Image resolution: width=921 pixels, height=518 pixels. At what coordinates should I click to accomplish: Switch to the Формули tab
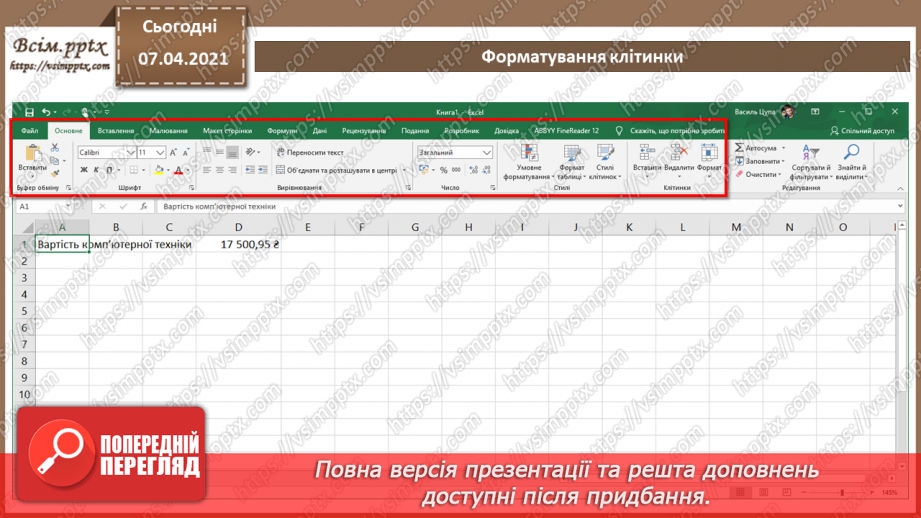tap(282, 130)
